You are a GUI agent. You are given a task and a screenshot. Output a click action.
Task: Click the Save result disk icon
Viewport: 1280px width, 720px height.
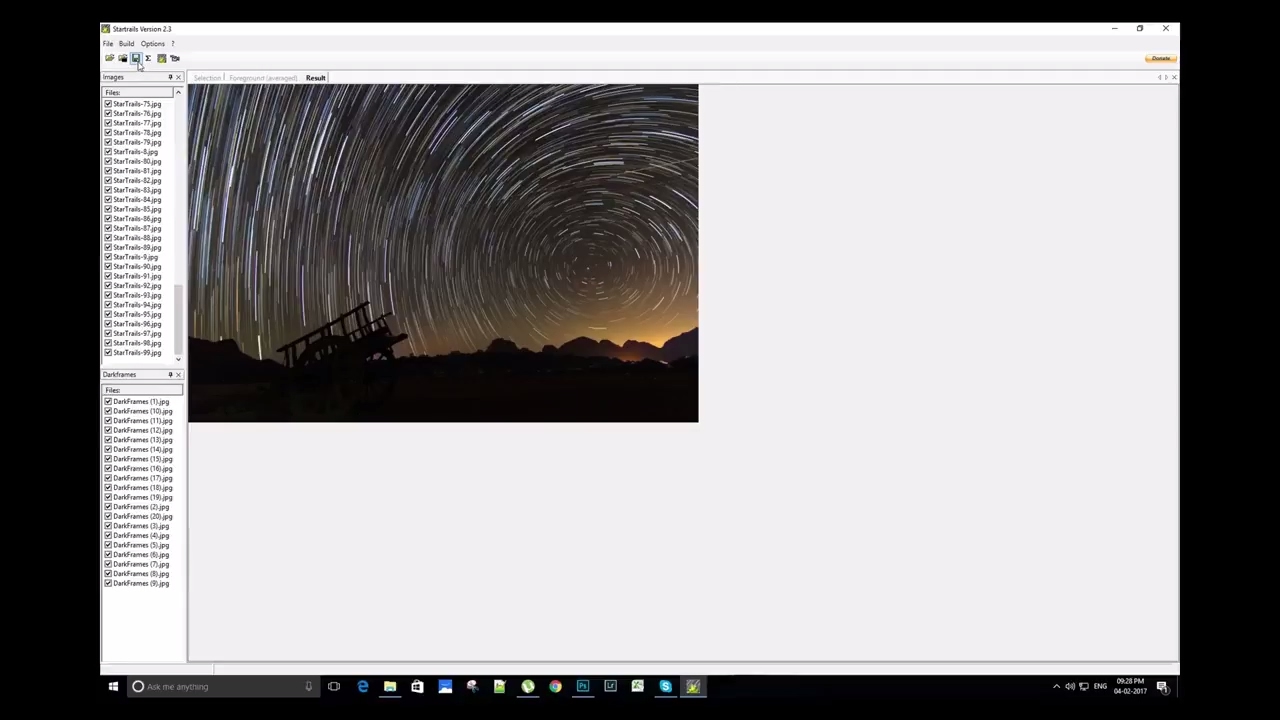135,58
